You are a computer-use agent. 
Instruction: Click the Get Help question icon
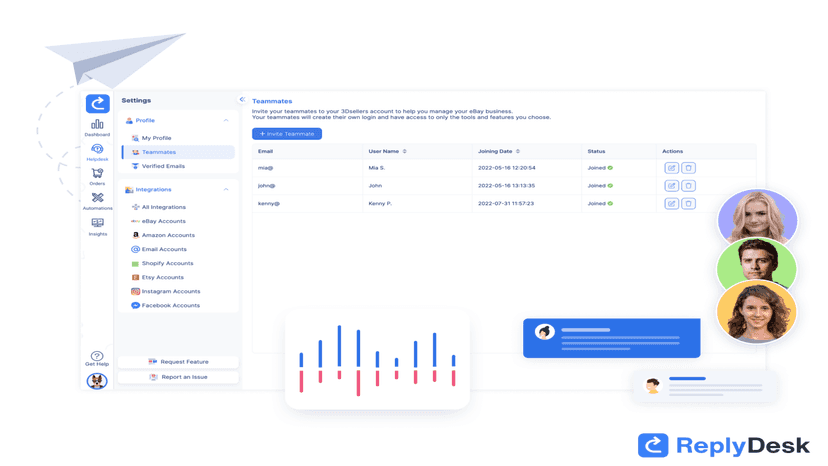[97, 356]
